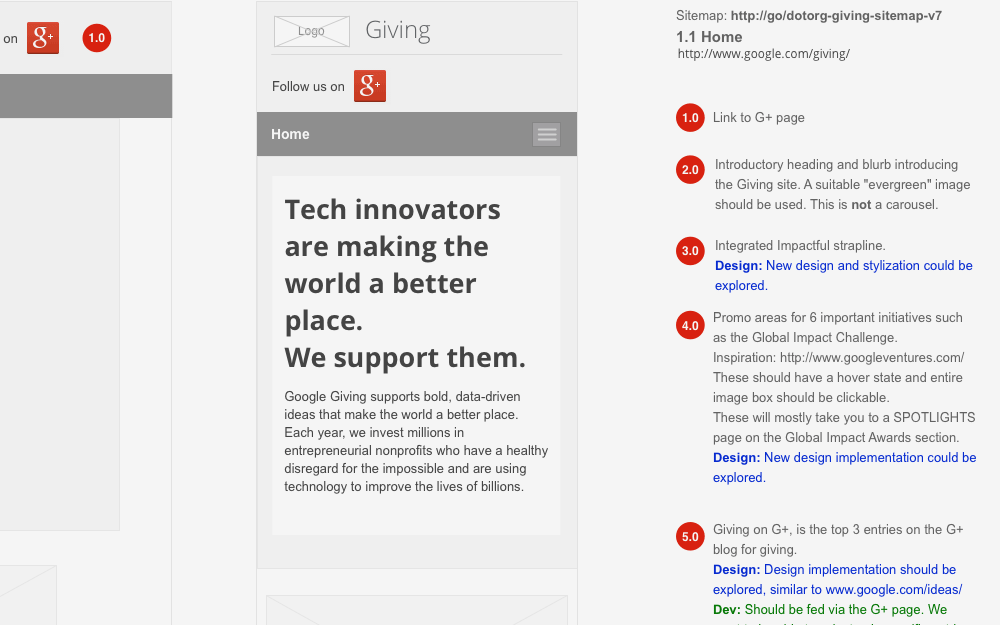This screenshot has height=625, width=1000.
Task: Click the Logo placeholder in the header
Action: [x=311, y=31]
